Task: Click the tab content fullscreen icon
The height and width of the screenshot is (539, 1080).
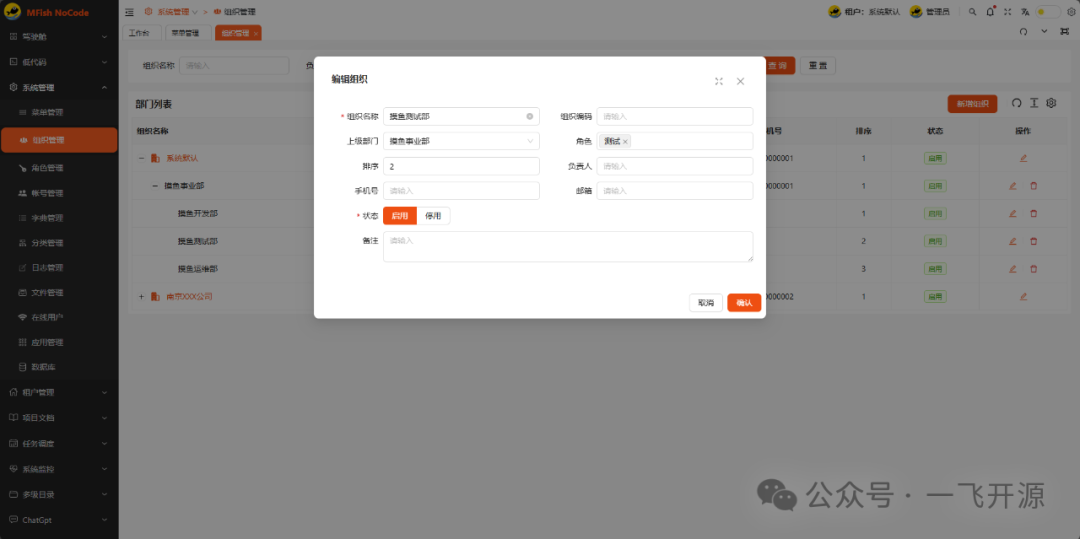Action: pyautogui.click(x=1065, y=32)
